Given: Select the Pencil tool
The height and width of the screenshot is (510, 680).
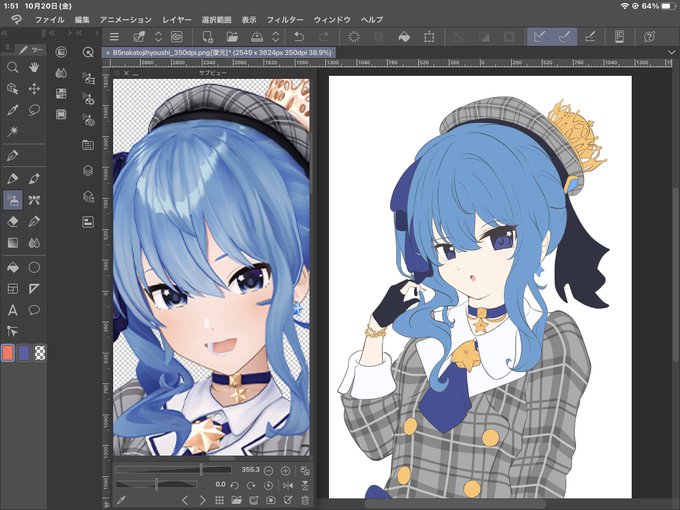Looking at the screenshot, I should [x=13, y=178].
